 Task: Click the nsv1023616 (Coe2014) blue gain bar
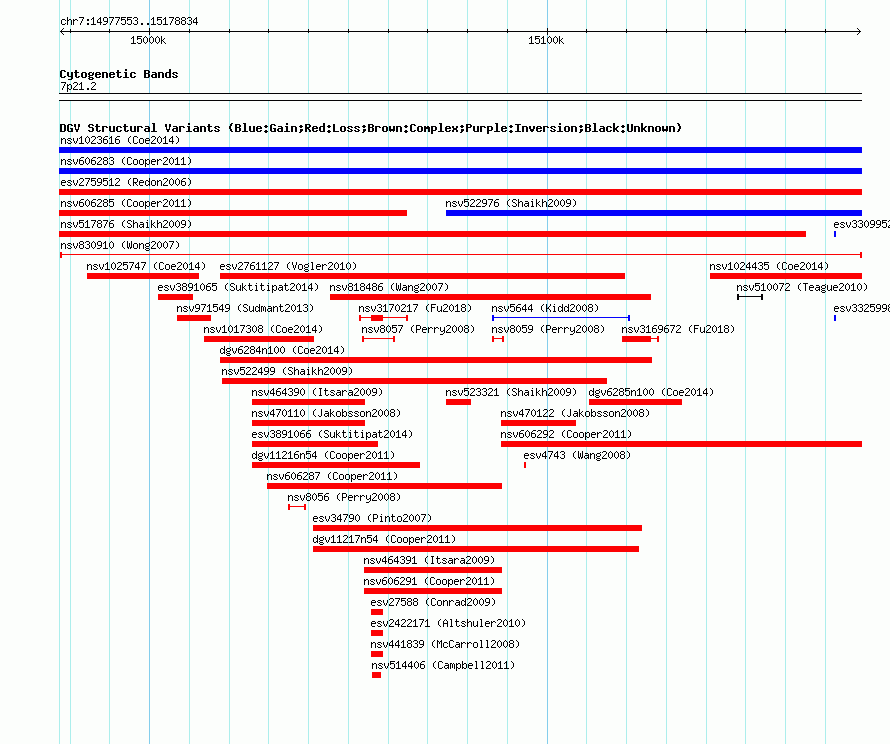point(460,150)
